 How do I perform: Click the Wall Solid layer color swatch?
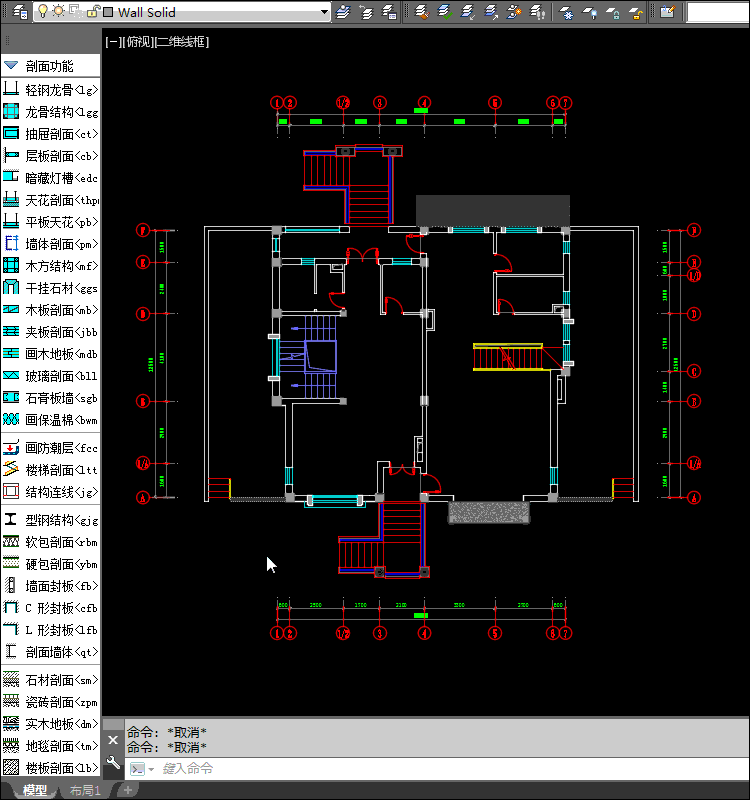[107, 12]
